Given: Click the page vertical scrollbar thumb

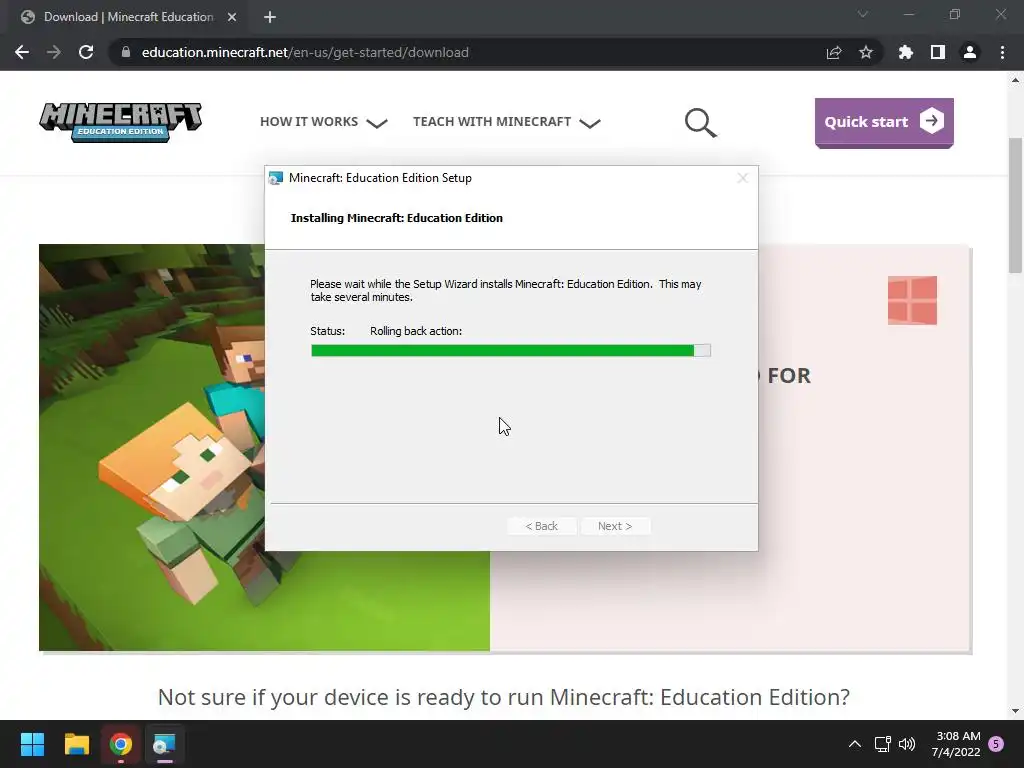Looking at the screenshot, I should click(x=1015, y=206).
